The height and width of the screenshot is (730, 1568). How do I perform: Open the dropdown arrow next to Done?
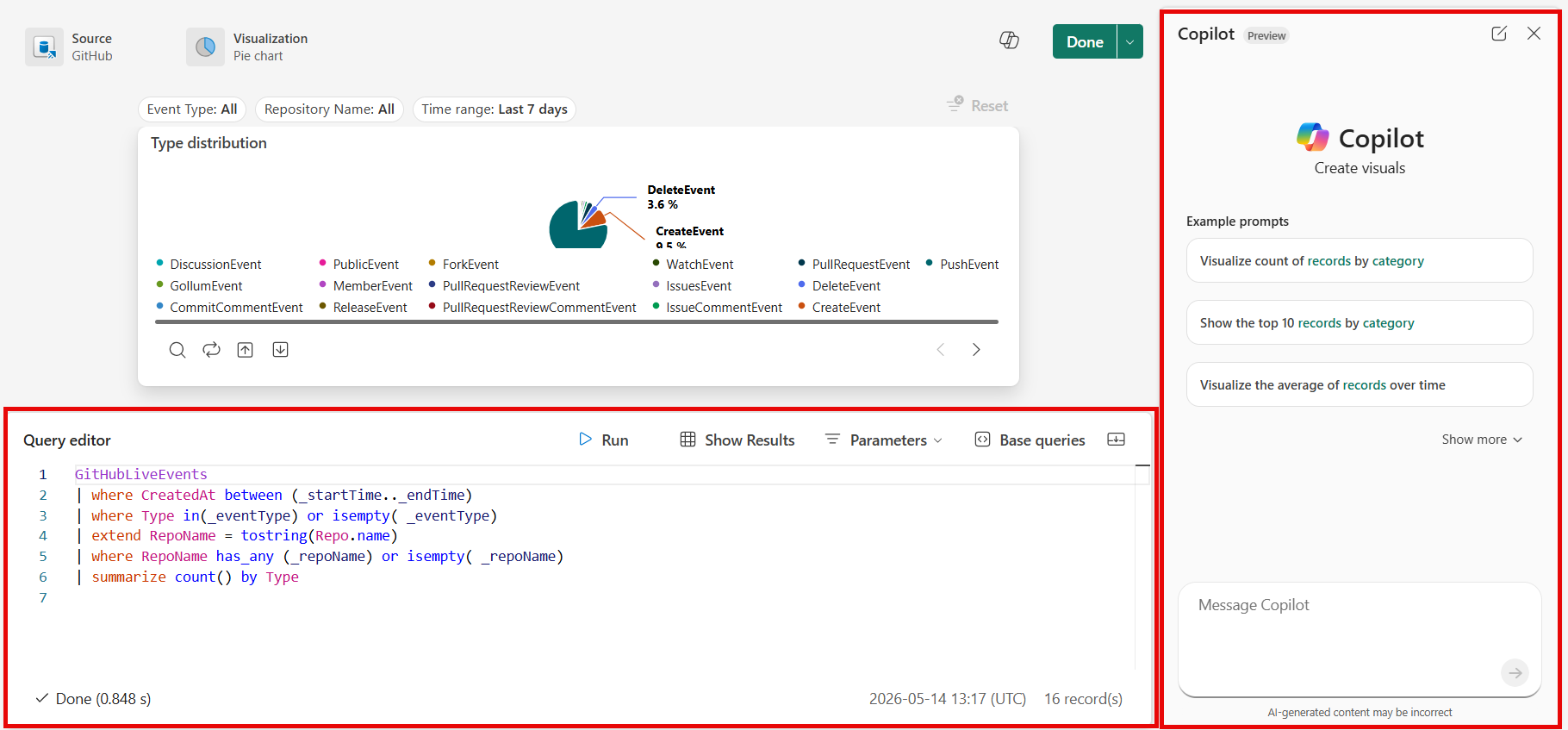tap(1130, 41)
